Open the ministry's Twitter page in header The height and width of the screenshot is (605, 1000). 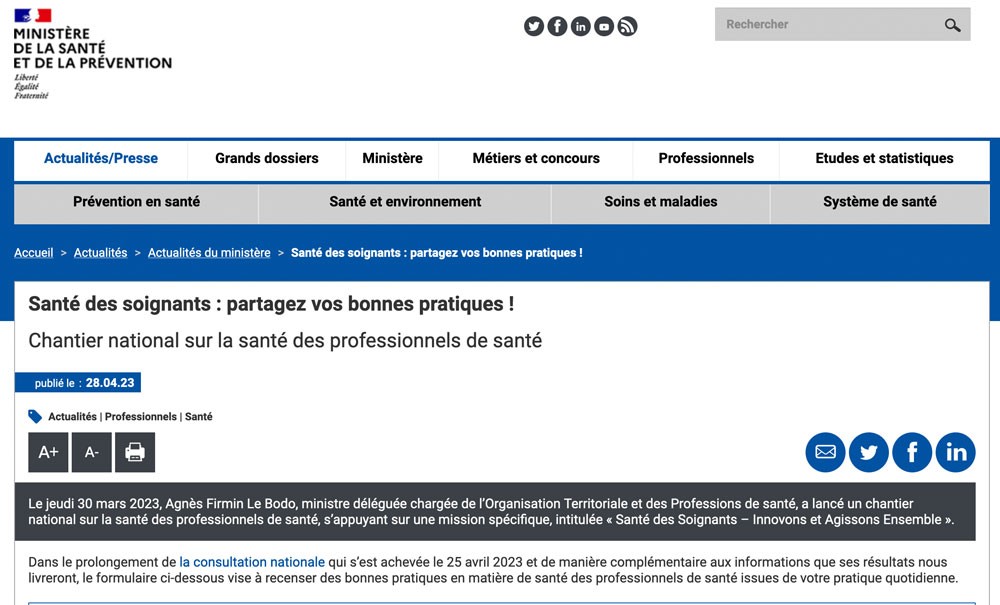tap(534, 27)
